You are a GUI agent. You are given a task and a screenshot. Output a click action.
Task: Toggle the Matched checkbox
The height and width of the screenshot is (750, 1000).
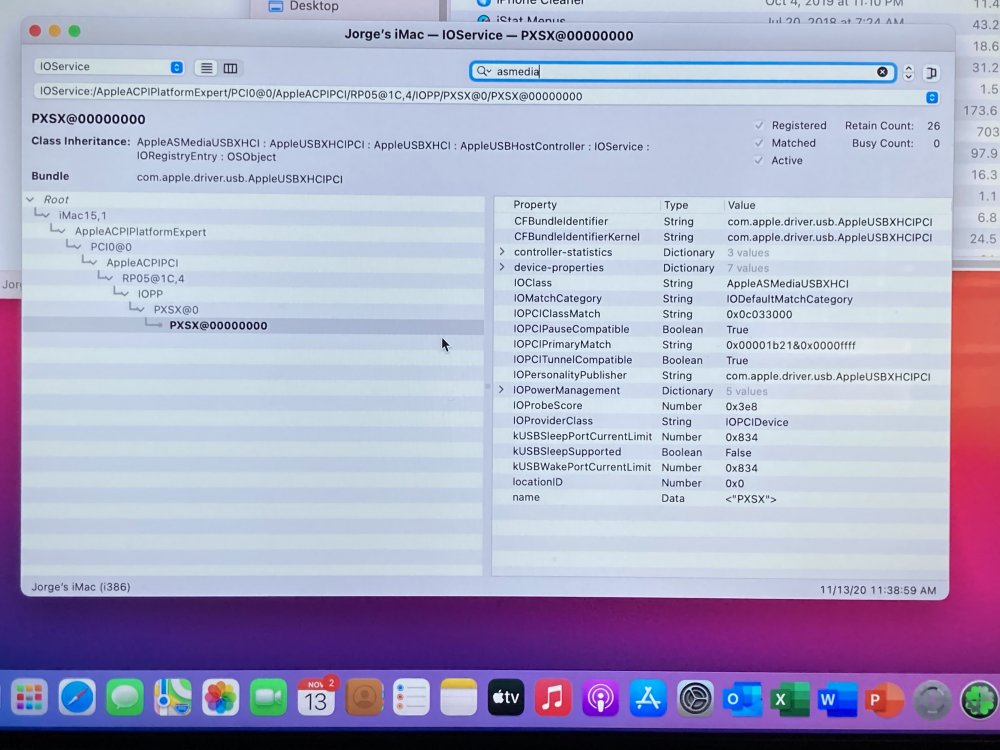coord(759,143)
